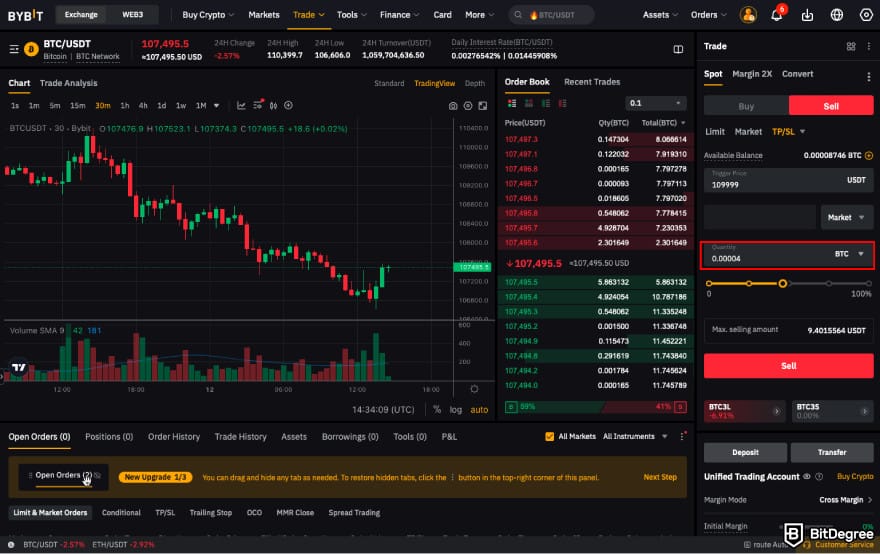Open the candlestick chart type icon
The image size is (880, 554).
[x=273, y=106]
